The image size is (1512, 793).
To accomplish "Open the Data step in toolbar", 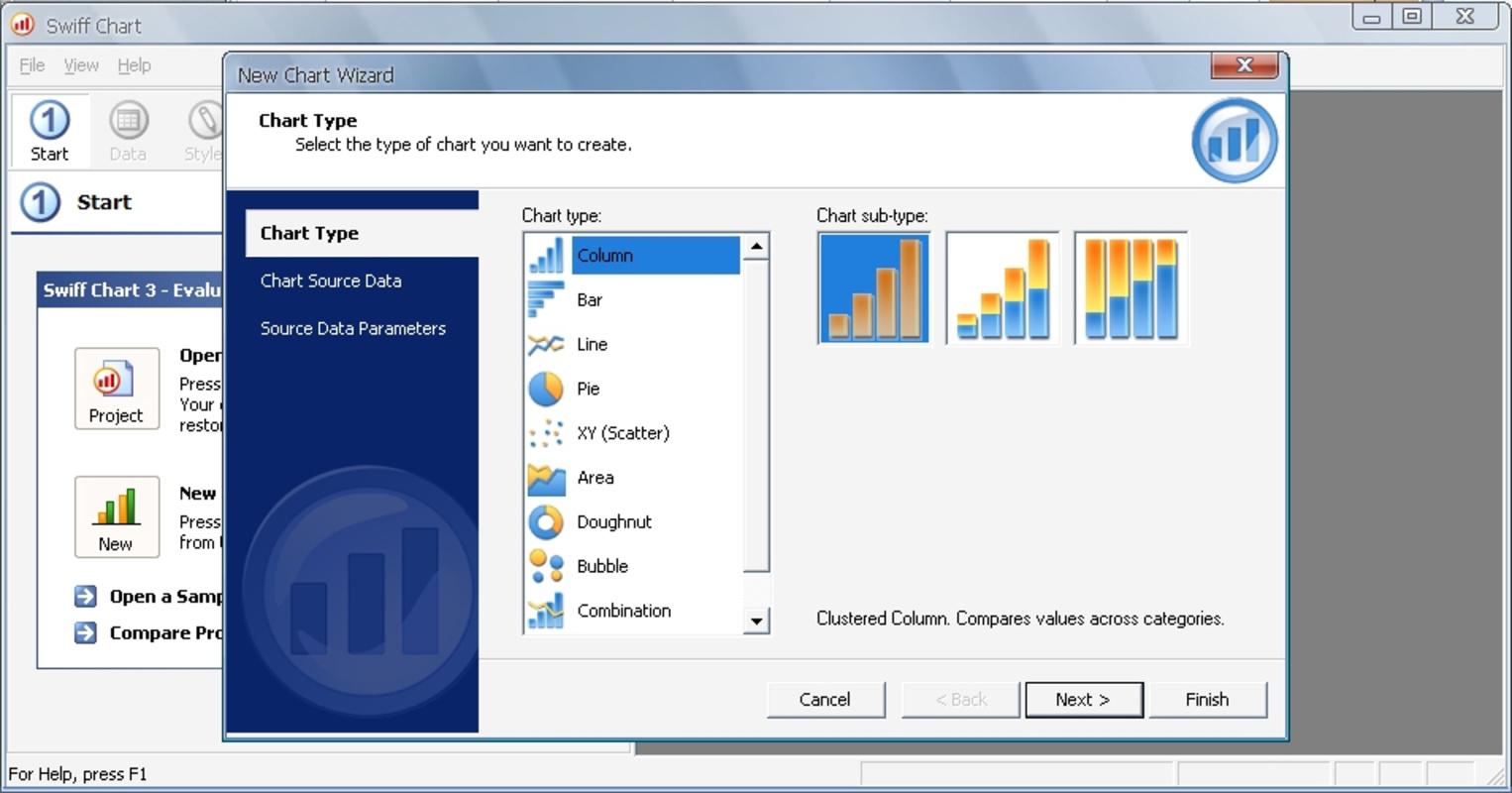I will pos(128,130).
